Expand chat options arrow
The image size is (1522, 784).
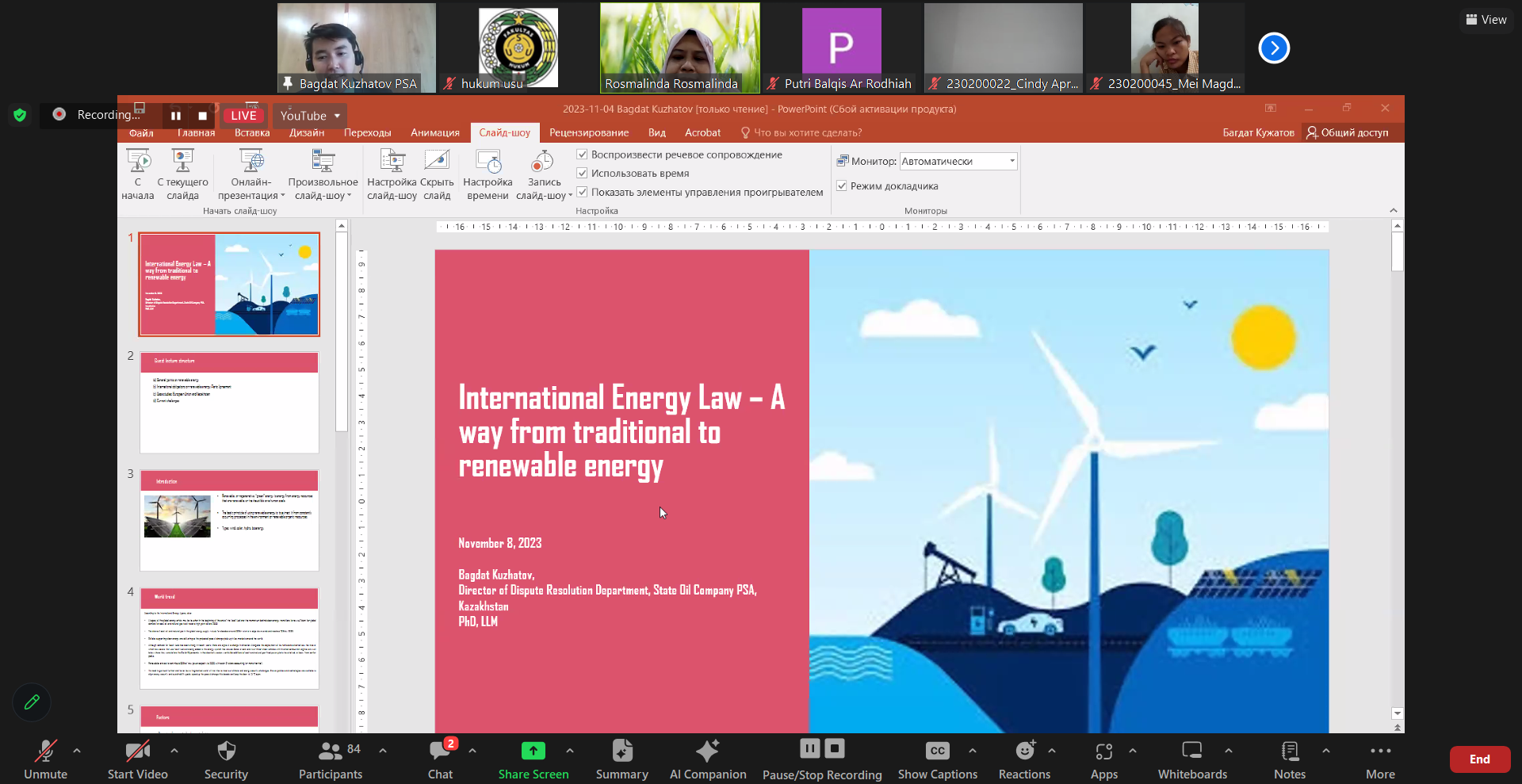coord(472,750)
